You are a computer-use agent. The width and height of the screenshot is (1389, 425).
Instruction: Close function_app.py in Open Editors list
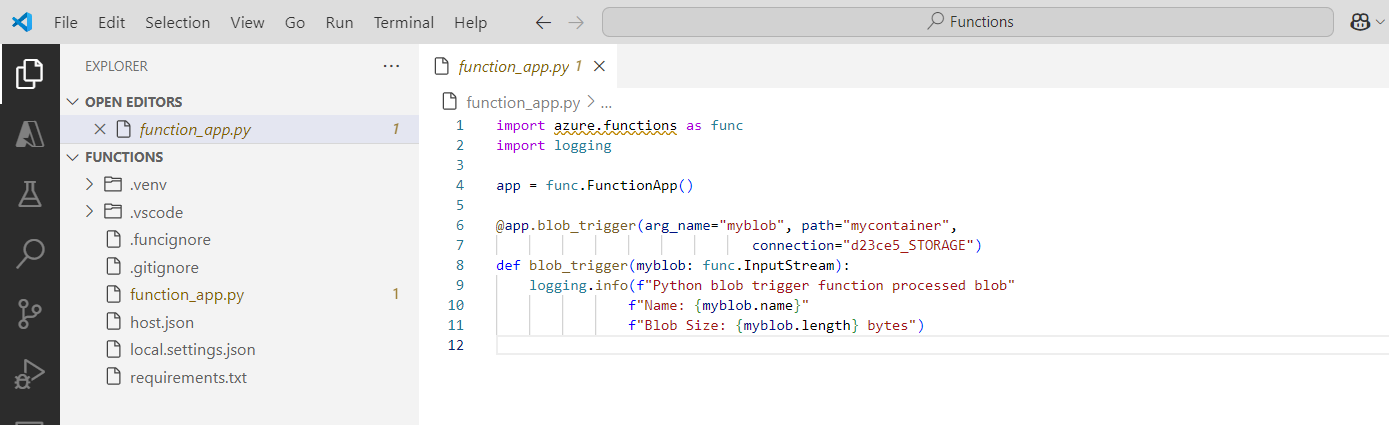[x=99, y=129]
